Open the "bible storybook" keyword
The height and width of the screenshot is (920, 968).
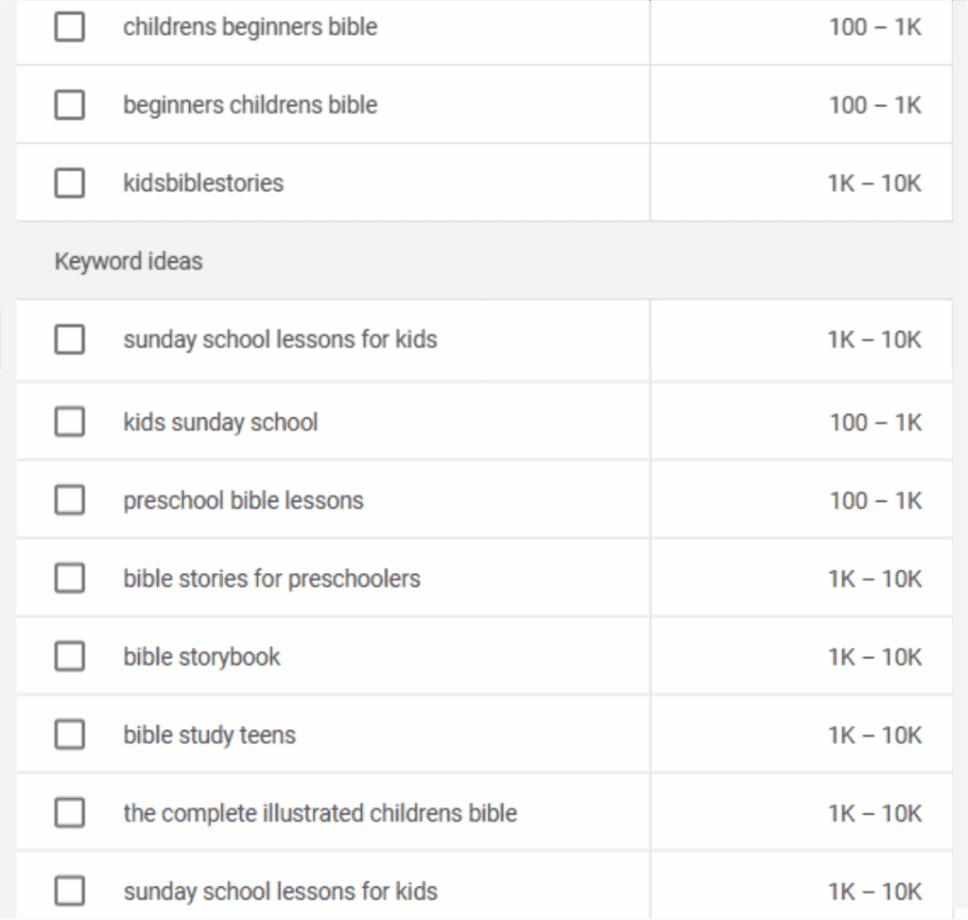pyautogui.click(x=202, y=657)
